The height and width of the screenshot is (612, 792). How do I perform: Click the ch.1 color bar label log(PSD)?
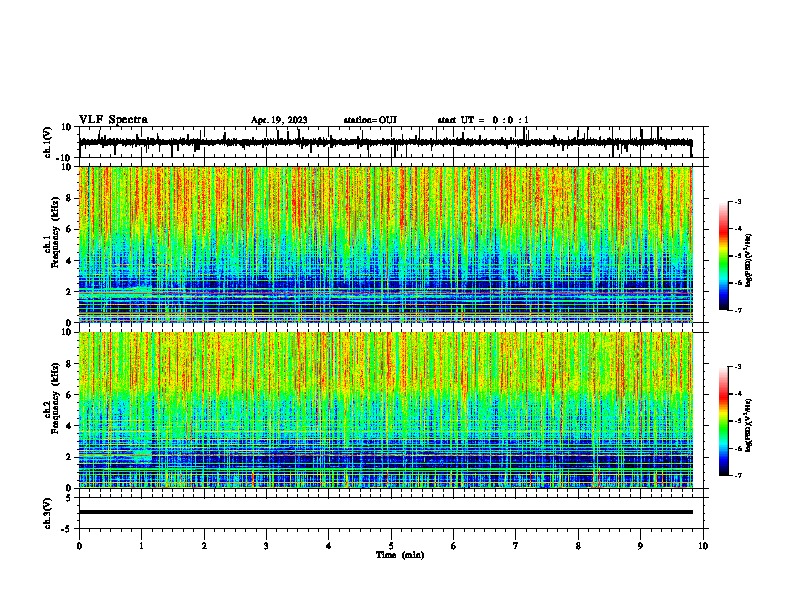coord(749,260)
